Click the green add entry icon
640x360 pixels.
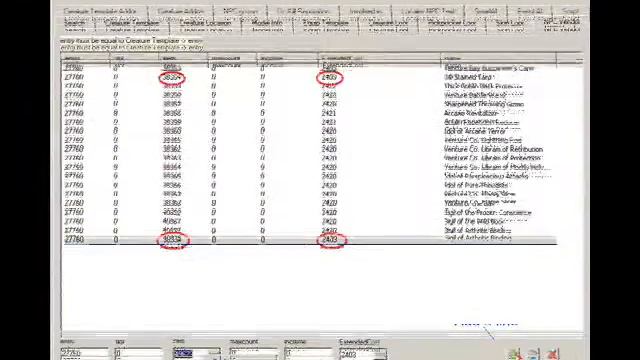(515, 354)
